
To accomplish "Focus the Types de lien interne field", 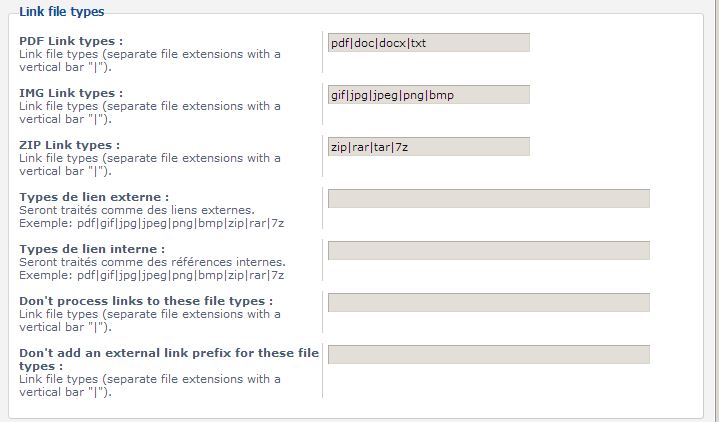I will 488,250.
